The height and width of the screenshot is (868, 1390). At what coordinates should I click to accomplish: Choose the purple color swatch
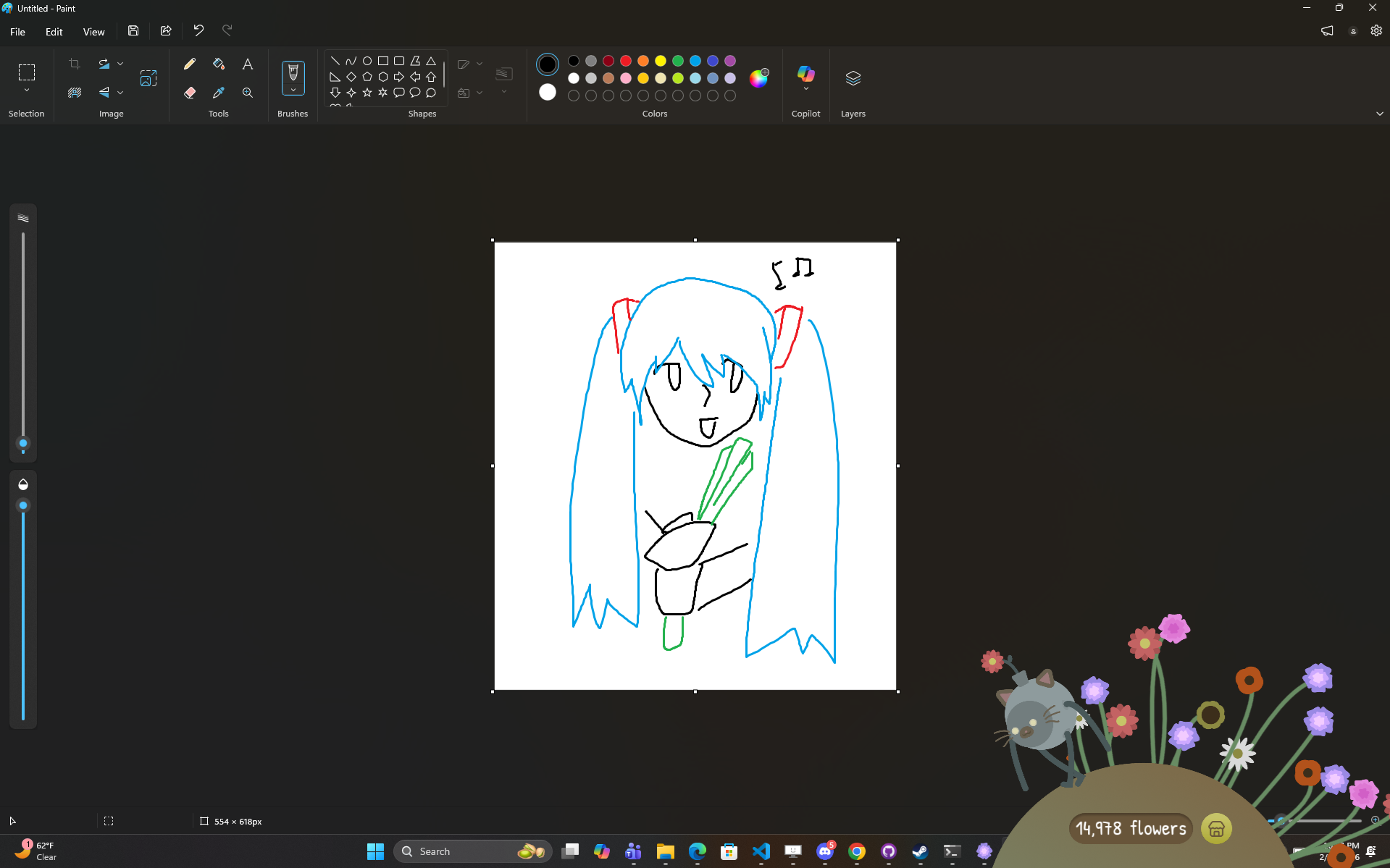point(730,61)
